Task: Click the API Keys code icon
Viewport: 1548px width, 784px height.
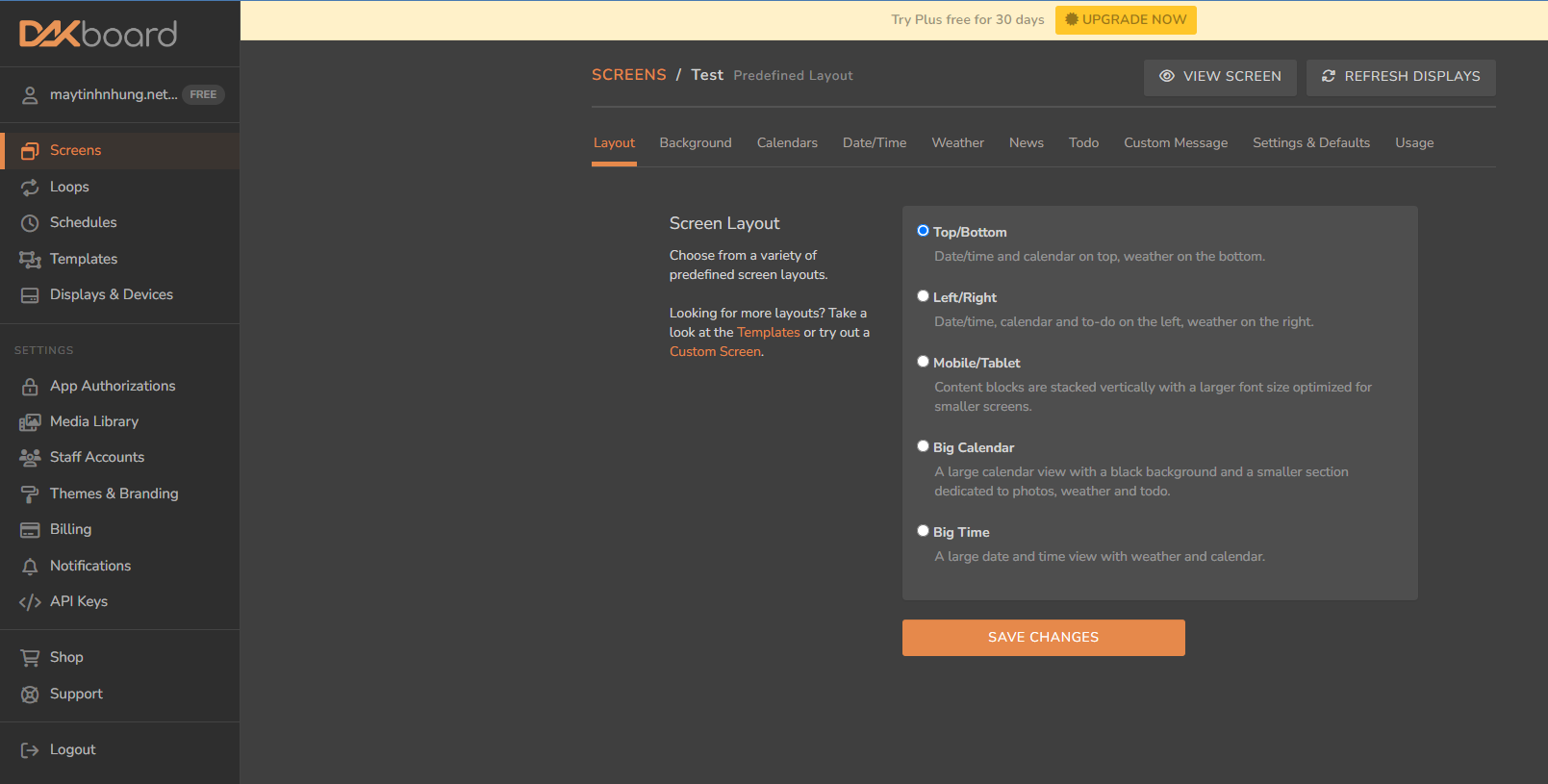Action: pos(30,601)
